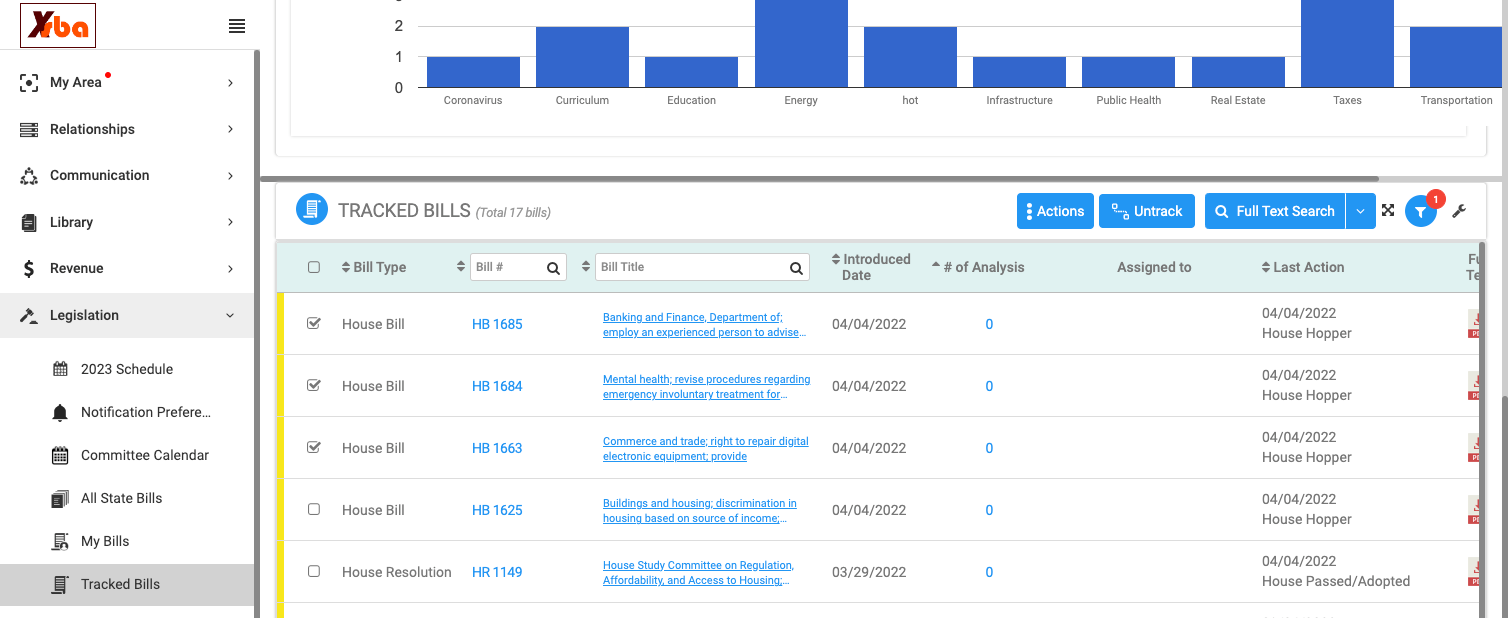Click the Full Text Search button
This screenshot has width=1508, height=618.
pos(1275,211)
